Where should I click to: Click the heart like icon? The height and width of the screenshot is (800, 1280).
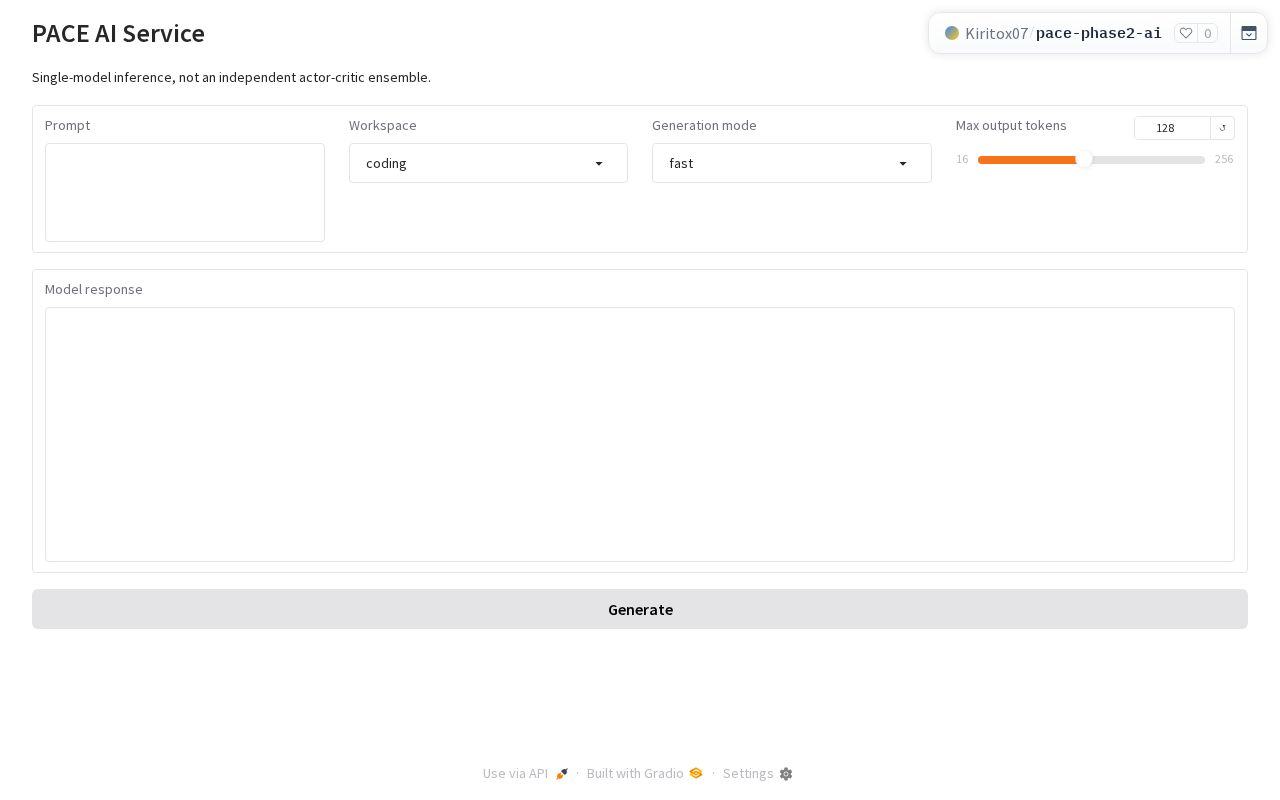coord(1186,33)
